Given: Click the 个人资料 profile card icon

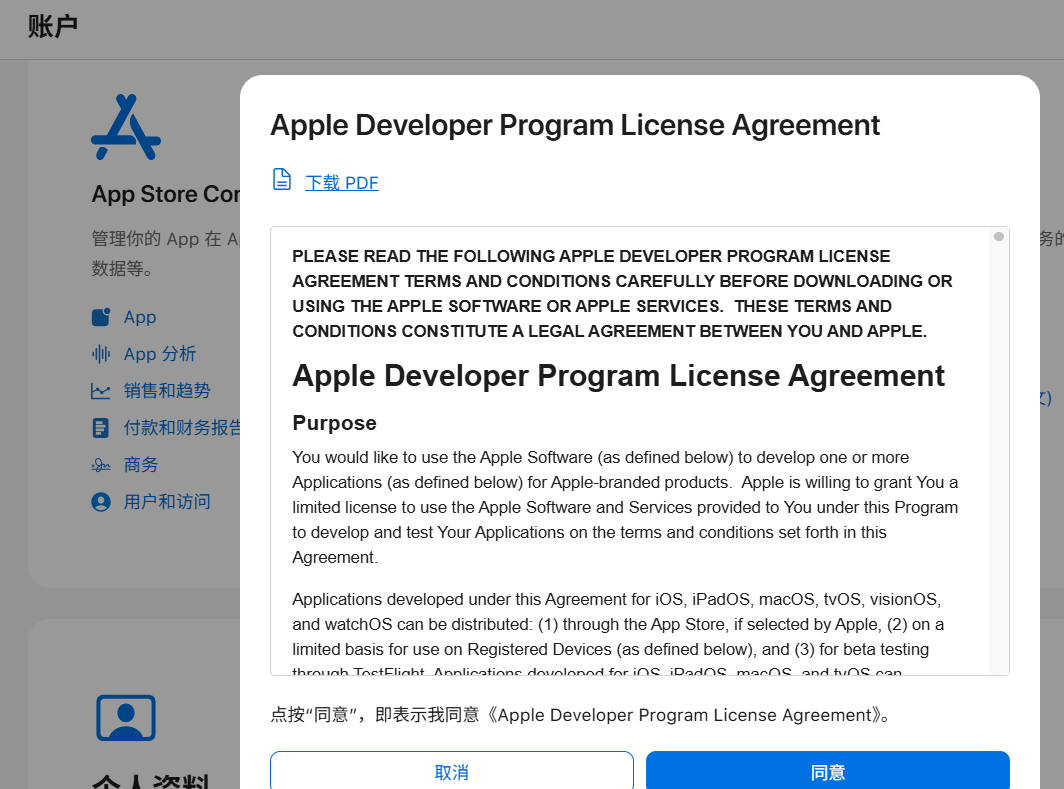Looking at the screenshot, I should click(126, 718).
